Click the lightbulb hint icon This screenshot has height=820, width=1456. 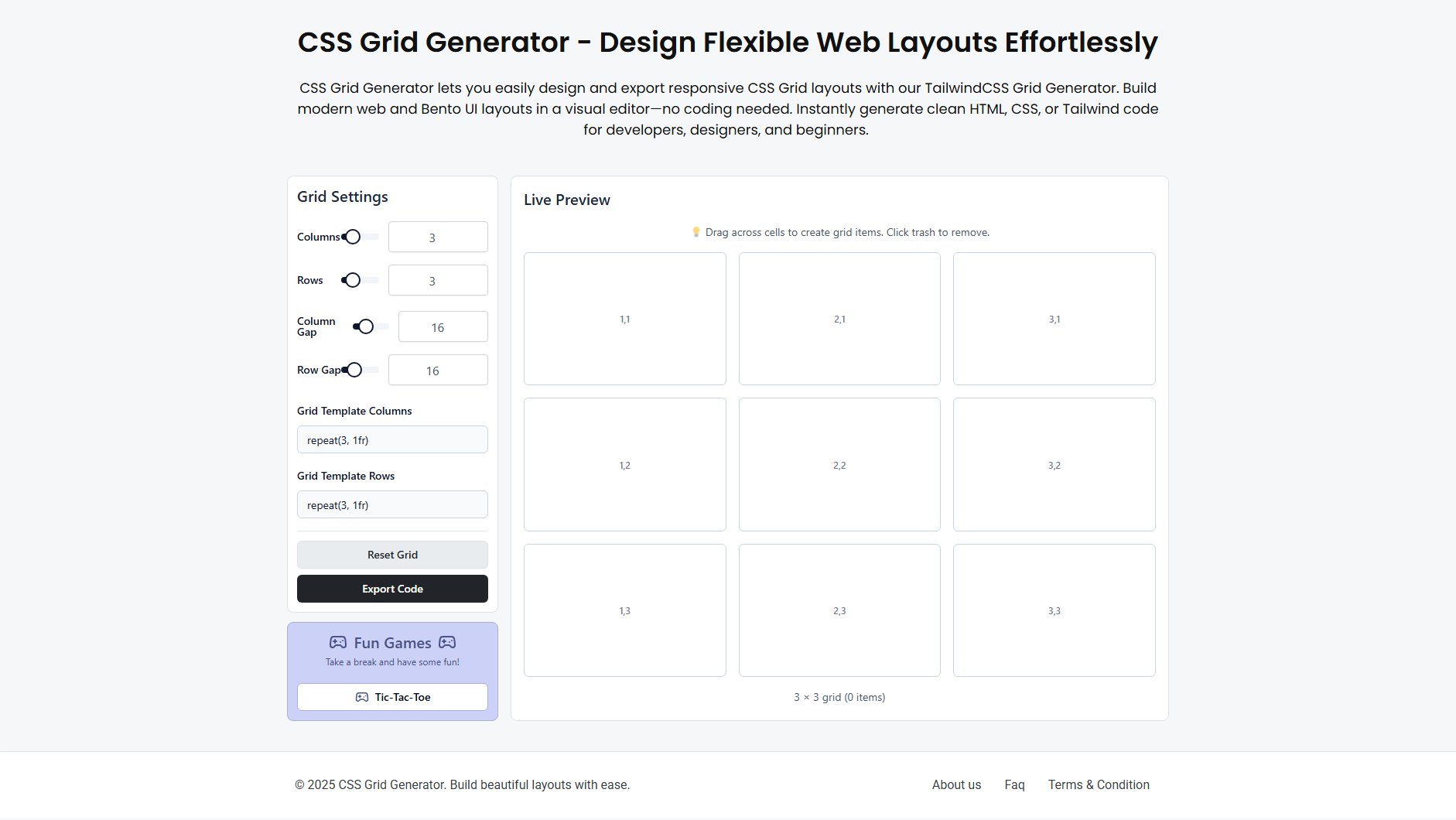coord(696,232)
